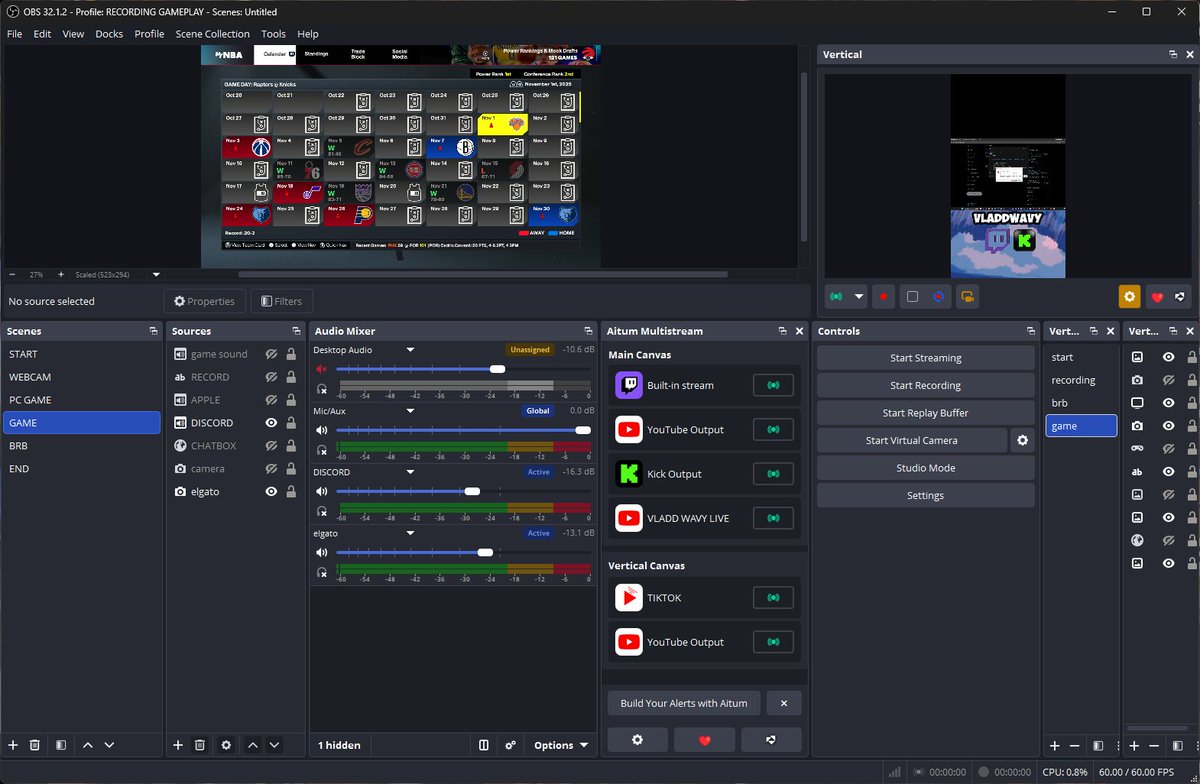Remove selected scene using Scenes trash icon
Viewport: 1200px width, 784px height.
(x=35, y=745)
